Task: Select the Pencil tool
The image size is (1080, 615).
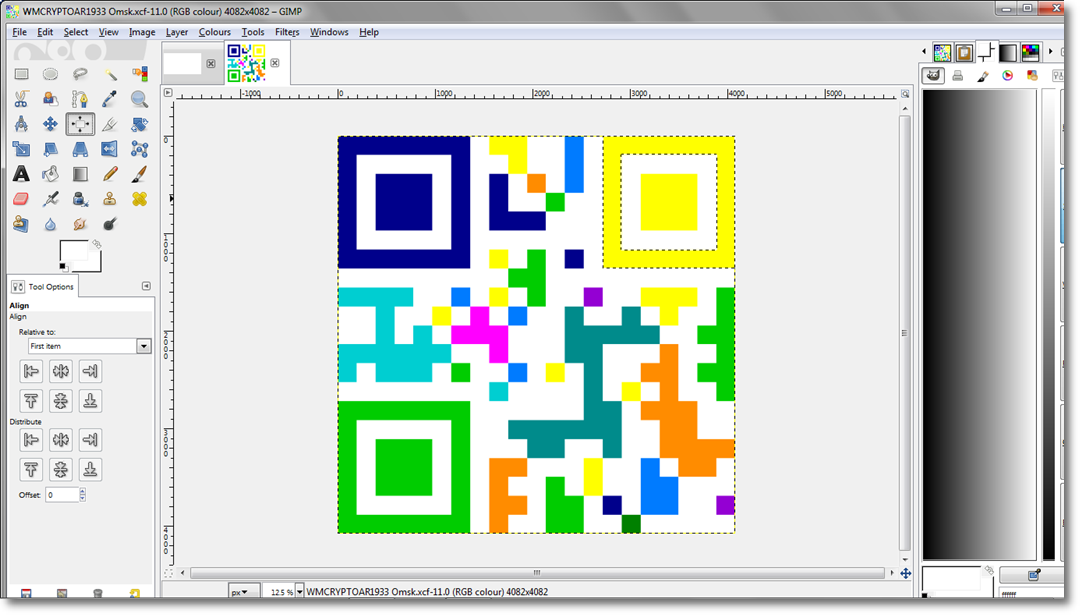Action: pyautogui.click(x=110, y=174)
